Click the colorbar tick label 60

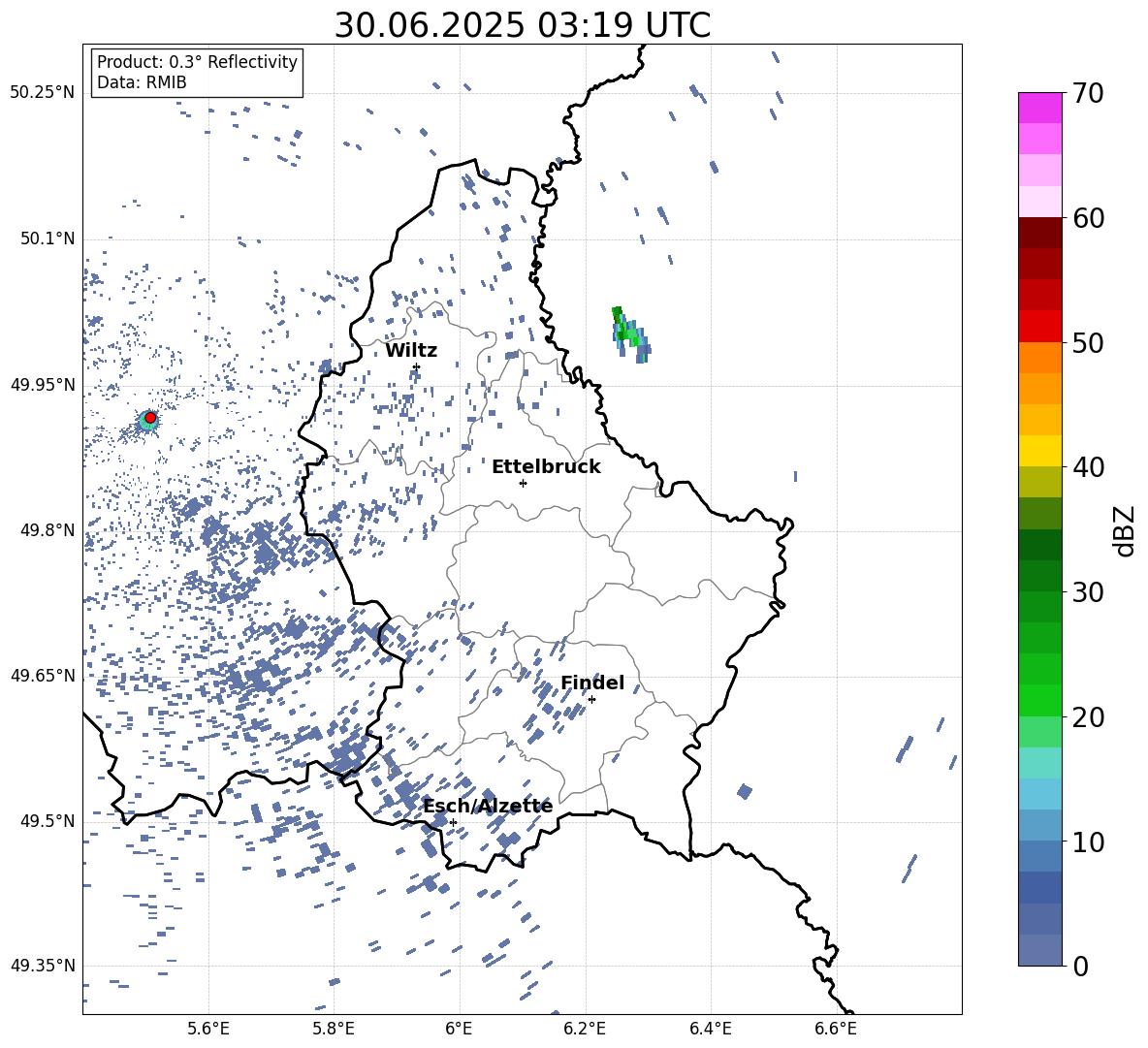[1088, 218]
